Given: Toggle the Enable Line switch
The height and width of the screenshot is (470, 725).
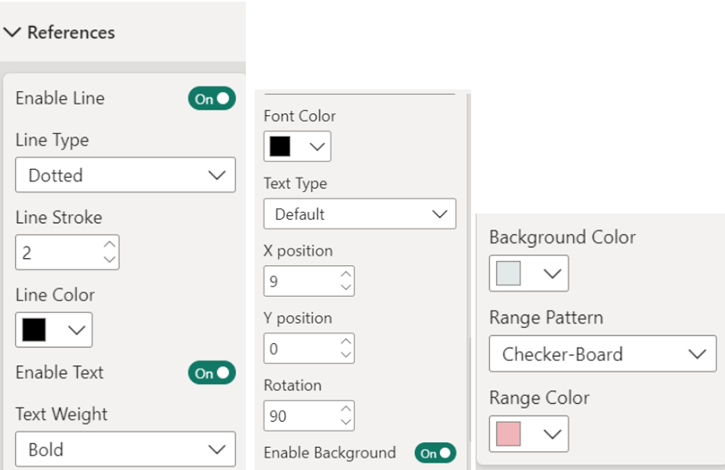Looking at the screenshot, I should pyautogui.click(x=212, y=98).
